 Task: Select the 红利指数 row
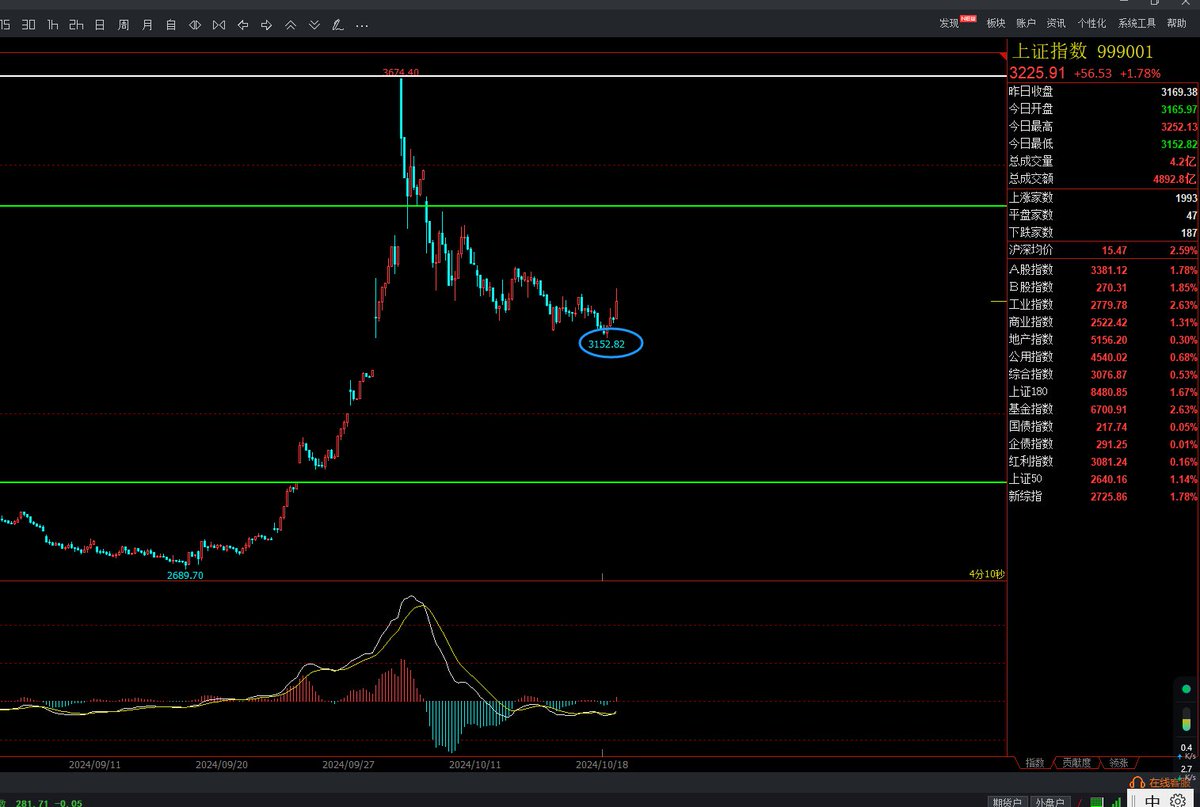[x=1103, y=461]
